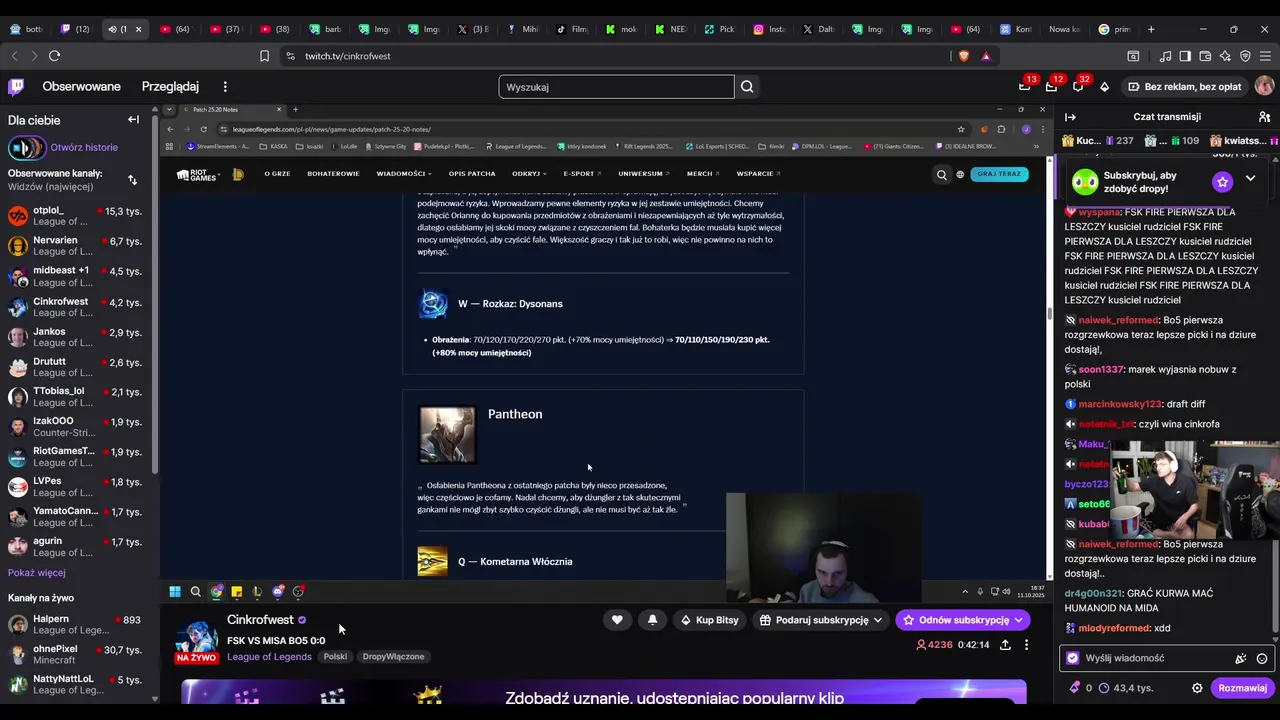Open a new browser tab with plus

pyautogui.click(x=1151, y=29)
